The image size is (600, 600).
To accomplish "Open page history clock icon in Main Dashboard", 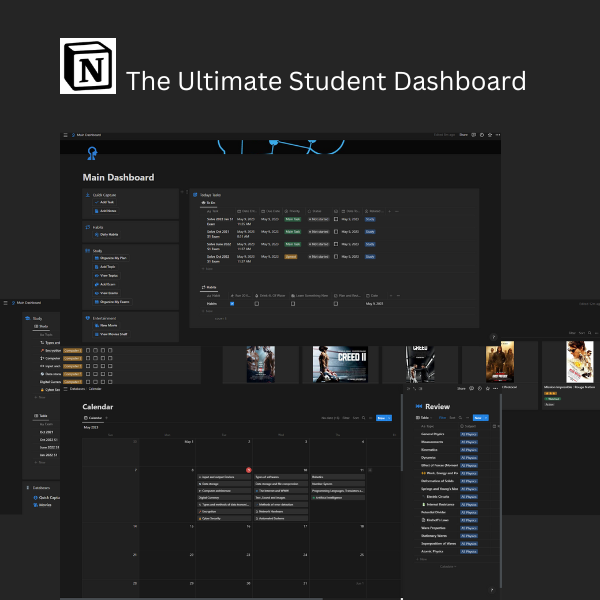I will 482,135.
